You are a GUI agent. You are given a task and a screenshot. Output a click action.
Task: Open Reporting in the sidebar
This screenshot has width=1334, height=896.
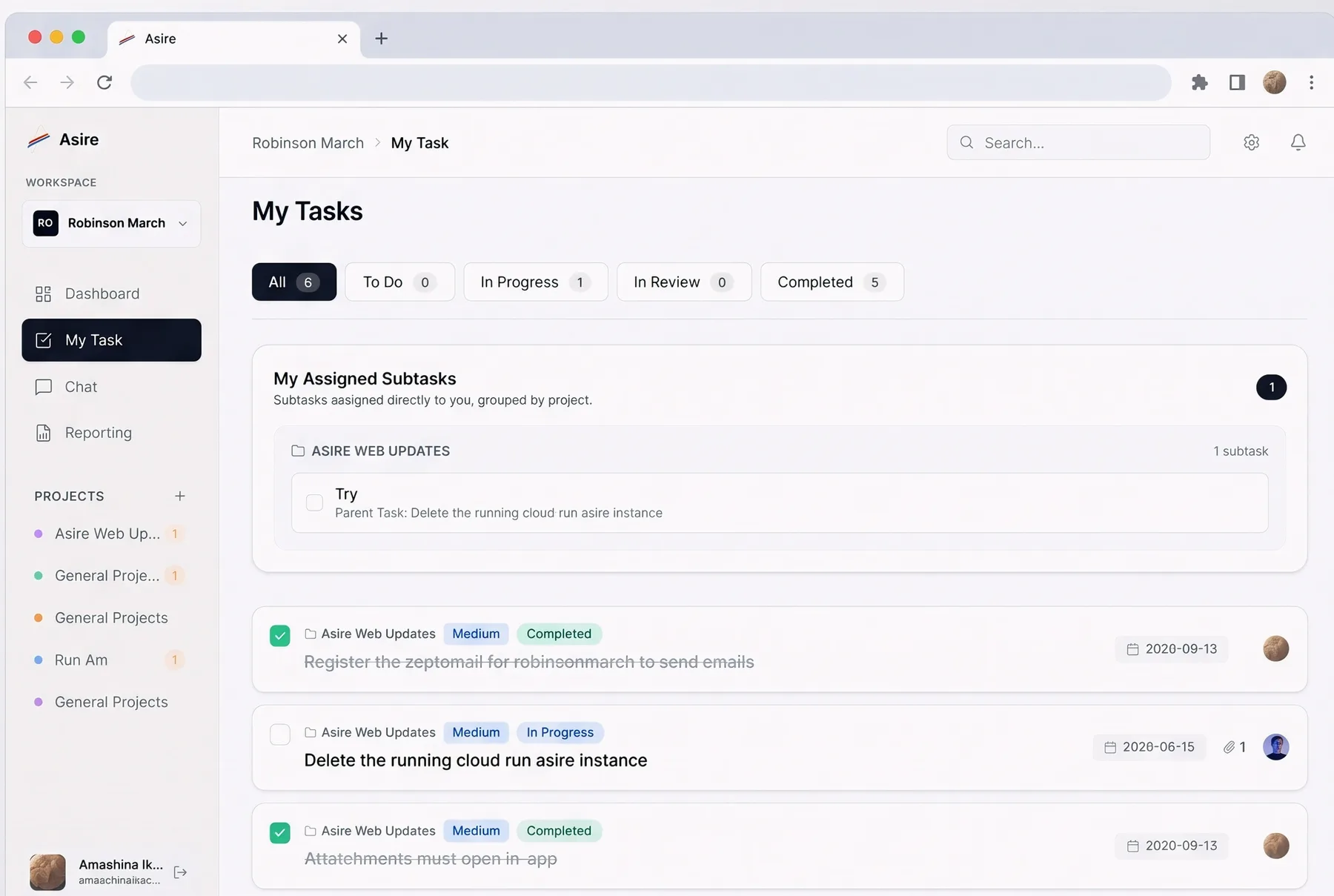pos(111,433)
